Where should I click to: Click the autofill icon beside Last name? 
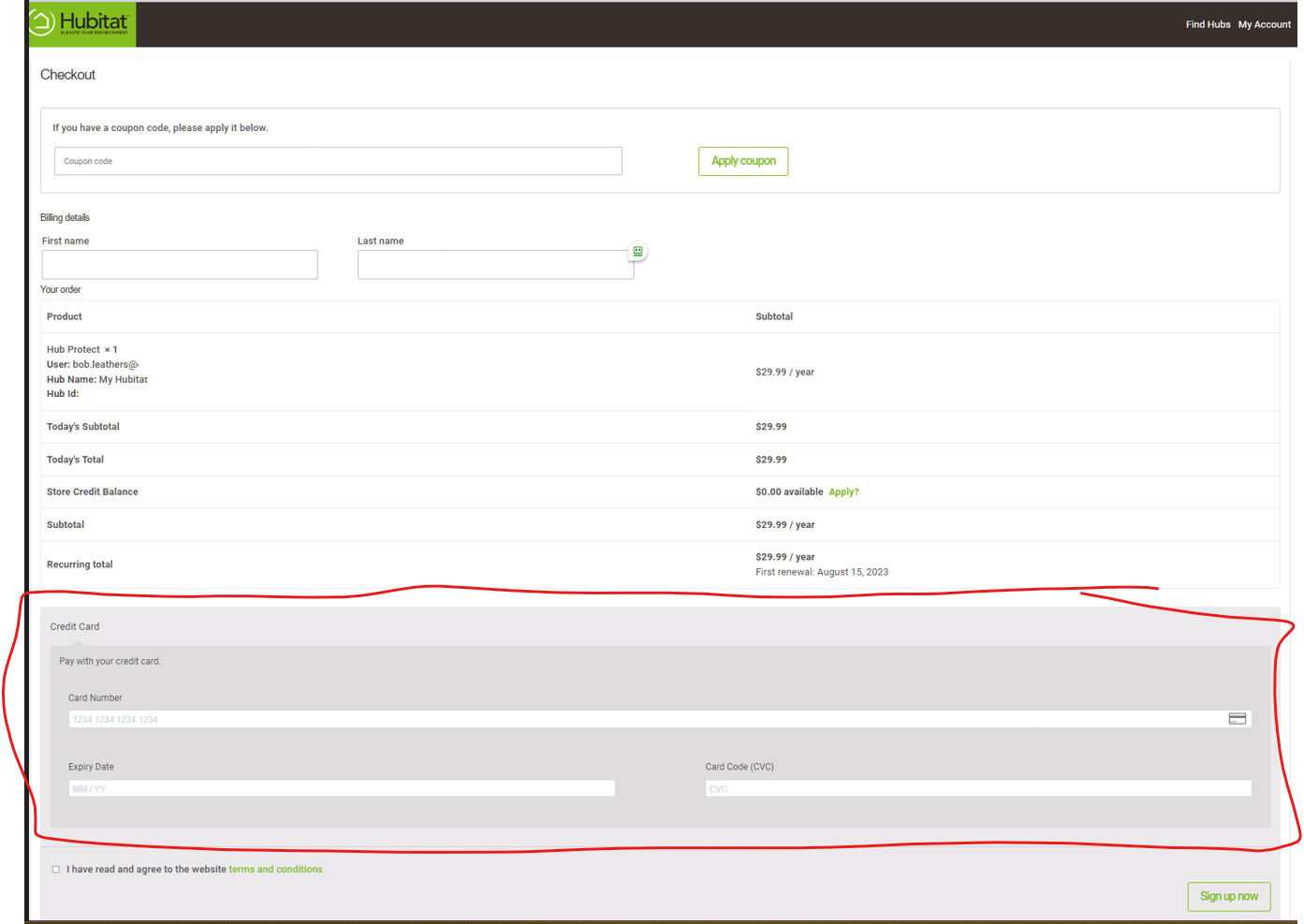(x=637, y=252)
